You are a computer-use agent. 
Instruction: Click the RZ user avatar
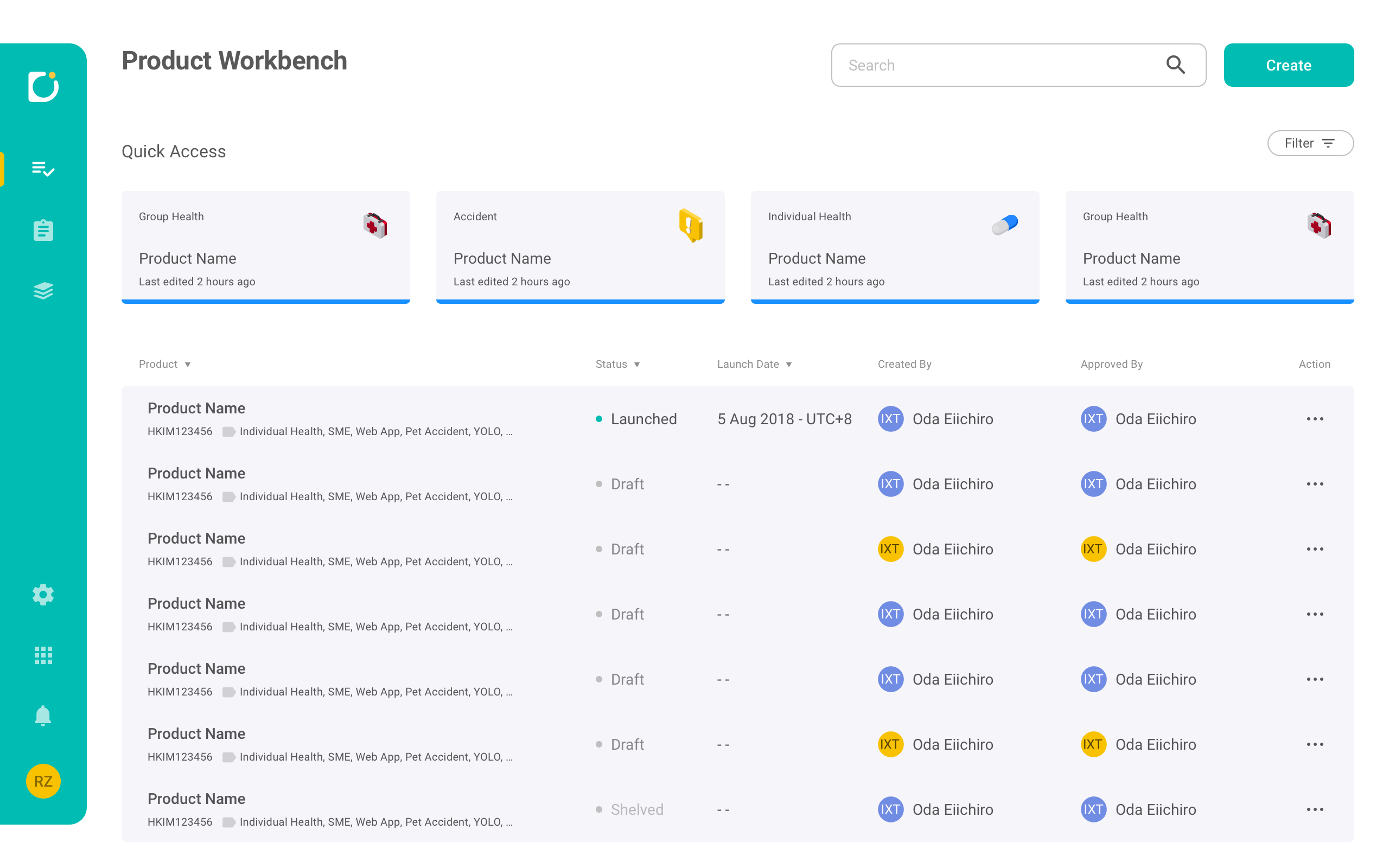(43, 781)
